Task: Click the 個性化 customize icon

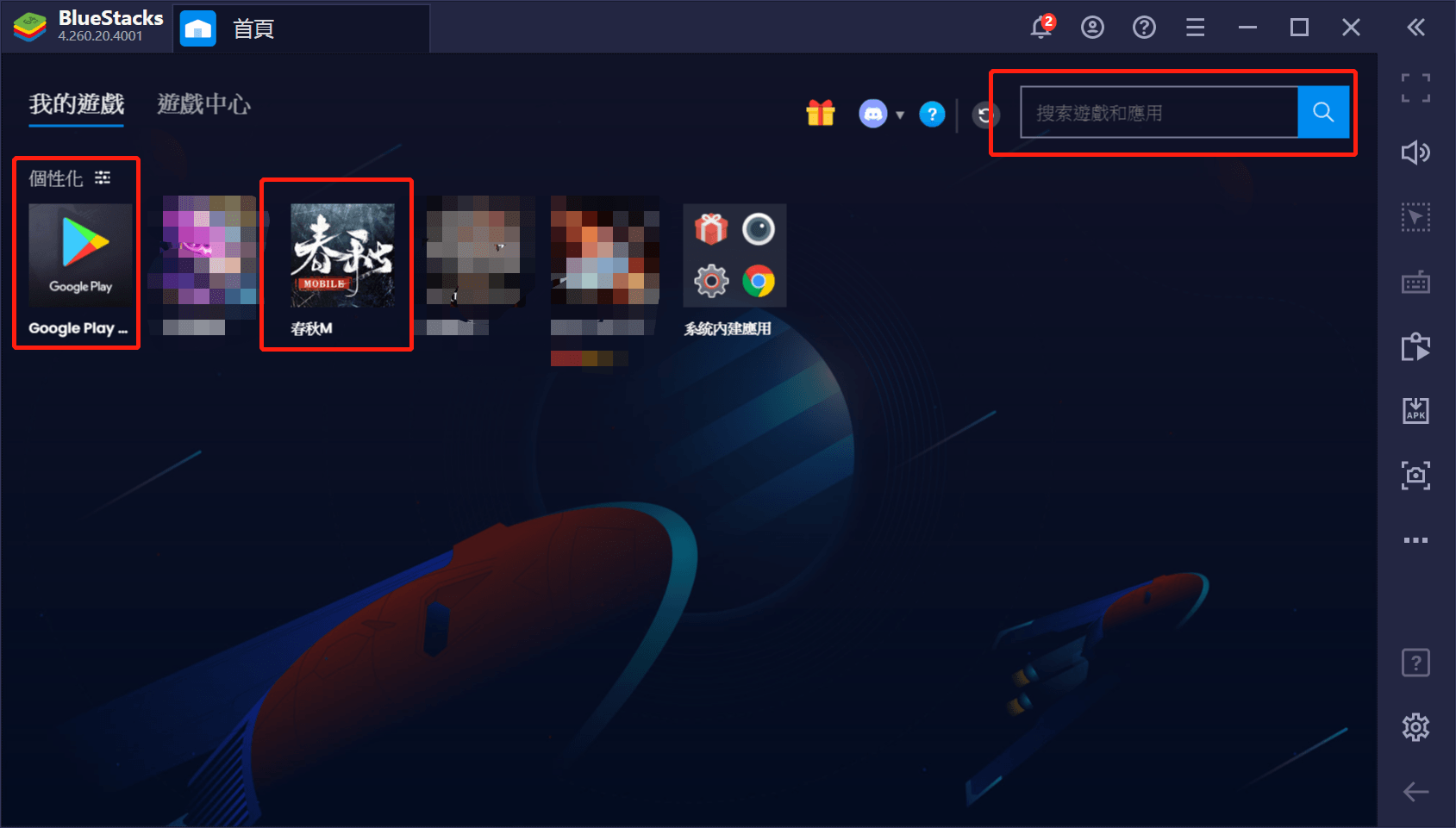Action: [x=103, y=177]
